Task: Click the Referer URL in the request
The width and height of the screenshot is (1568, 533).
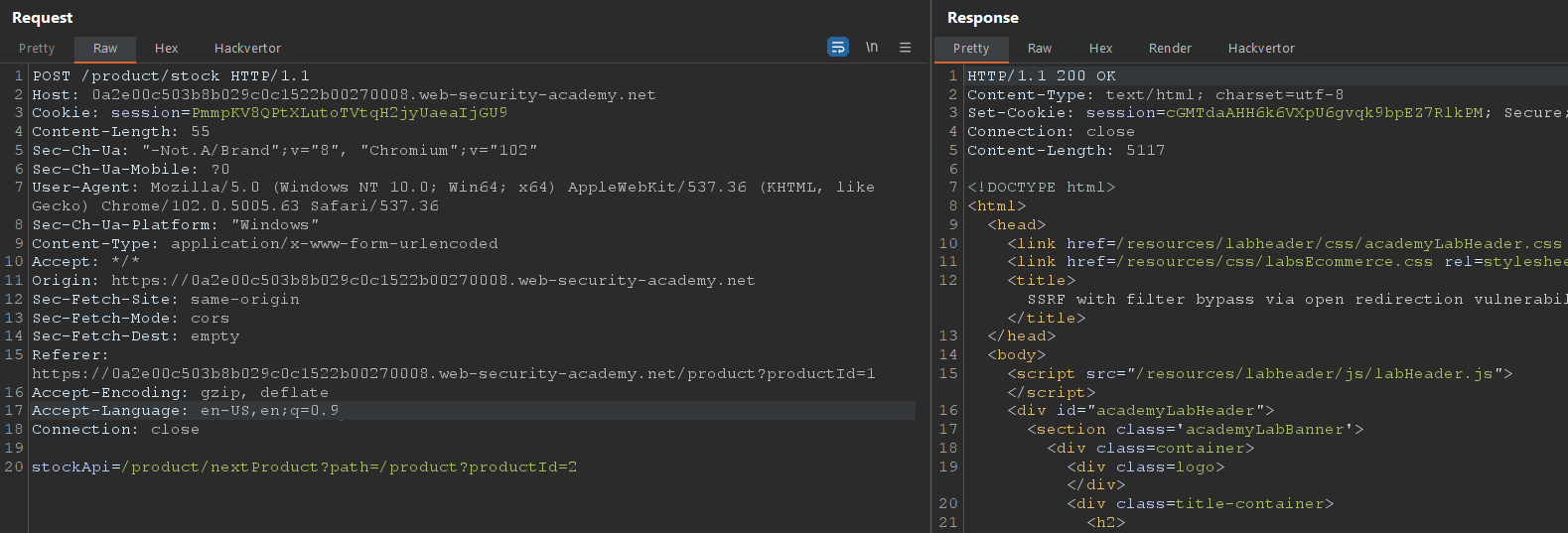Action: pos(453,374)
